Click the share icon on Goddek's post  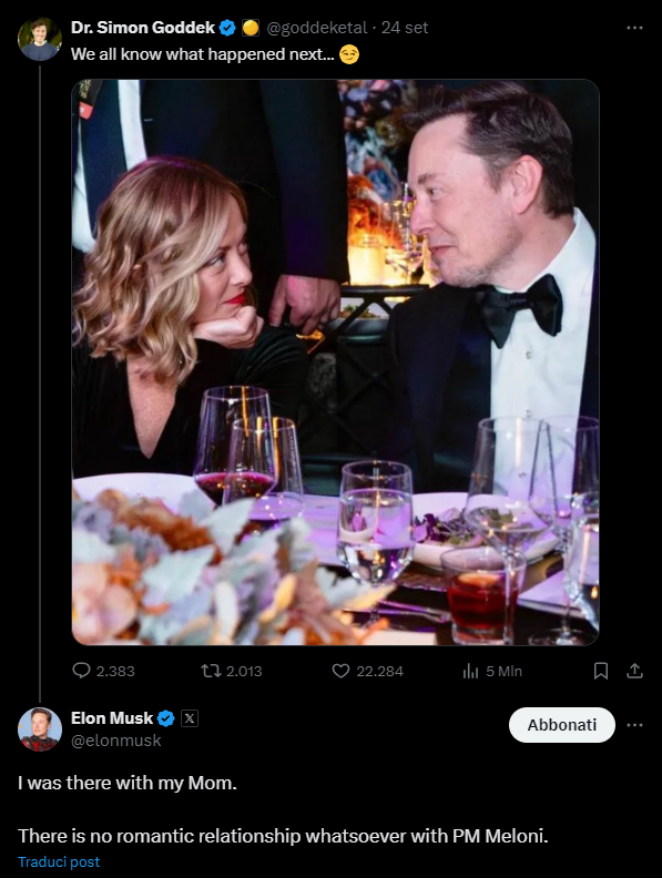click(634, 671)
